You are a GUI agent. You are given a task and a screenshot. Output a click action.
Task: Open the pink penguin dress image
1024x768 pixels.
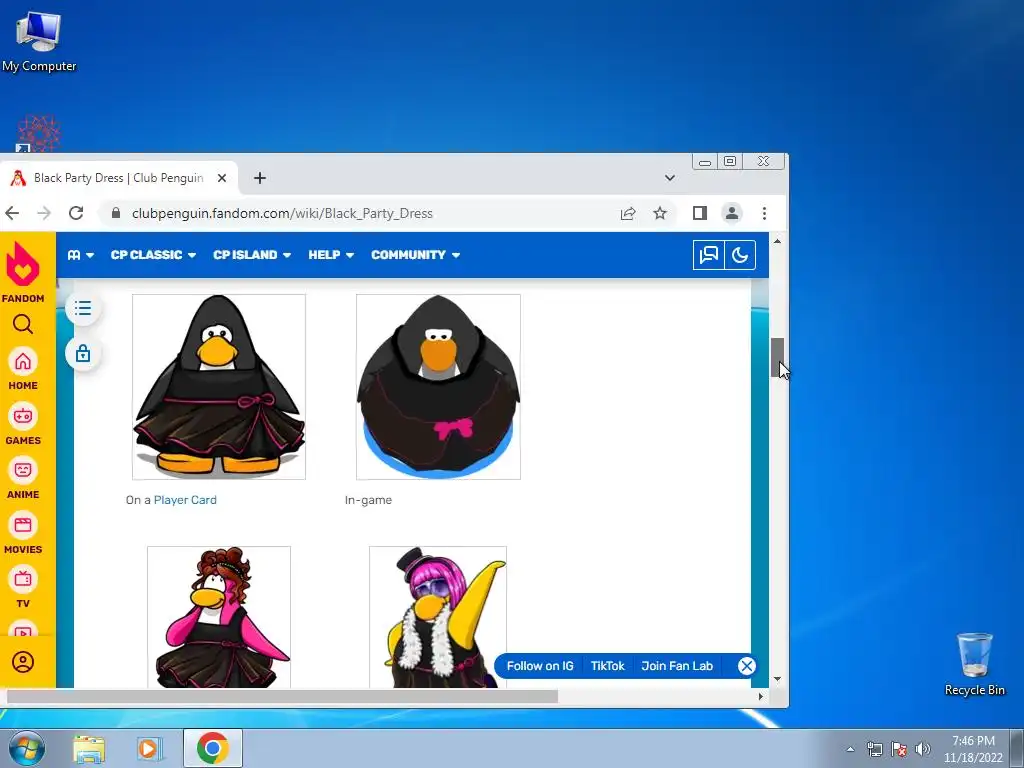(219, 617)
